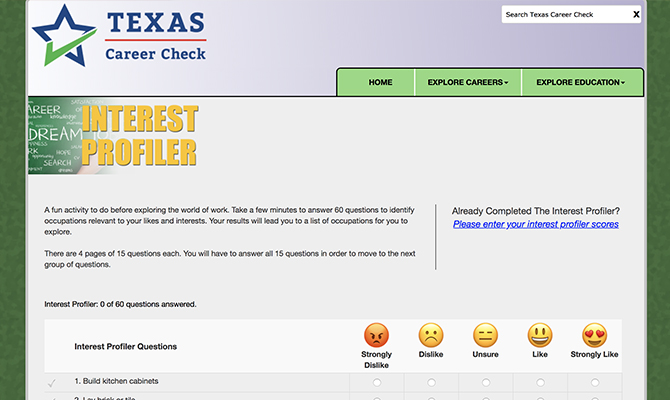Click the Strongly Like heart-eyes emoji
670x400 pixels.
click(594, 335)
